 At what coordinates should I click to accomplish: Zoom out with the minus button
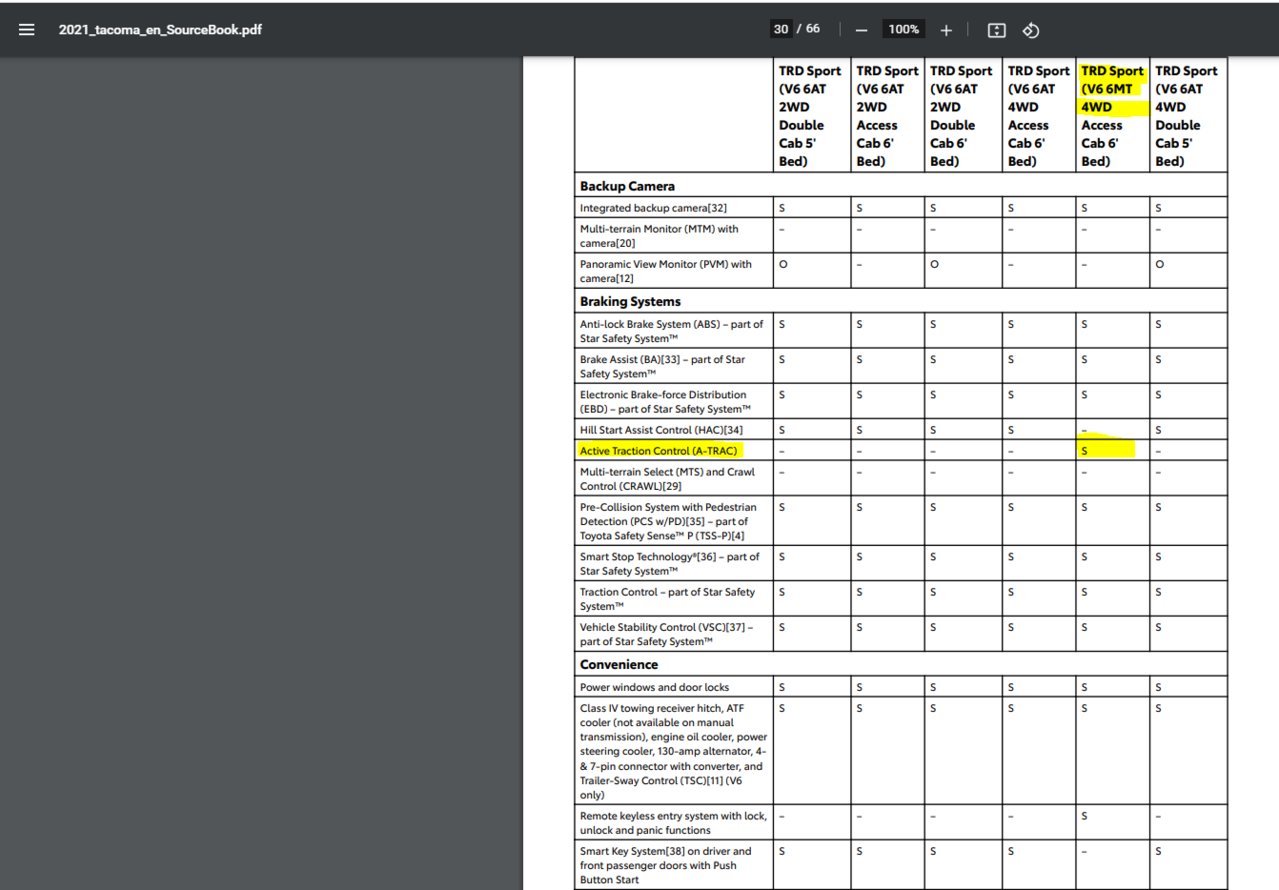(x=861, y=30)
